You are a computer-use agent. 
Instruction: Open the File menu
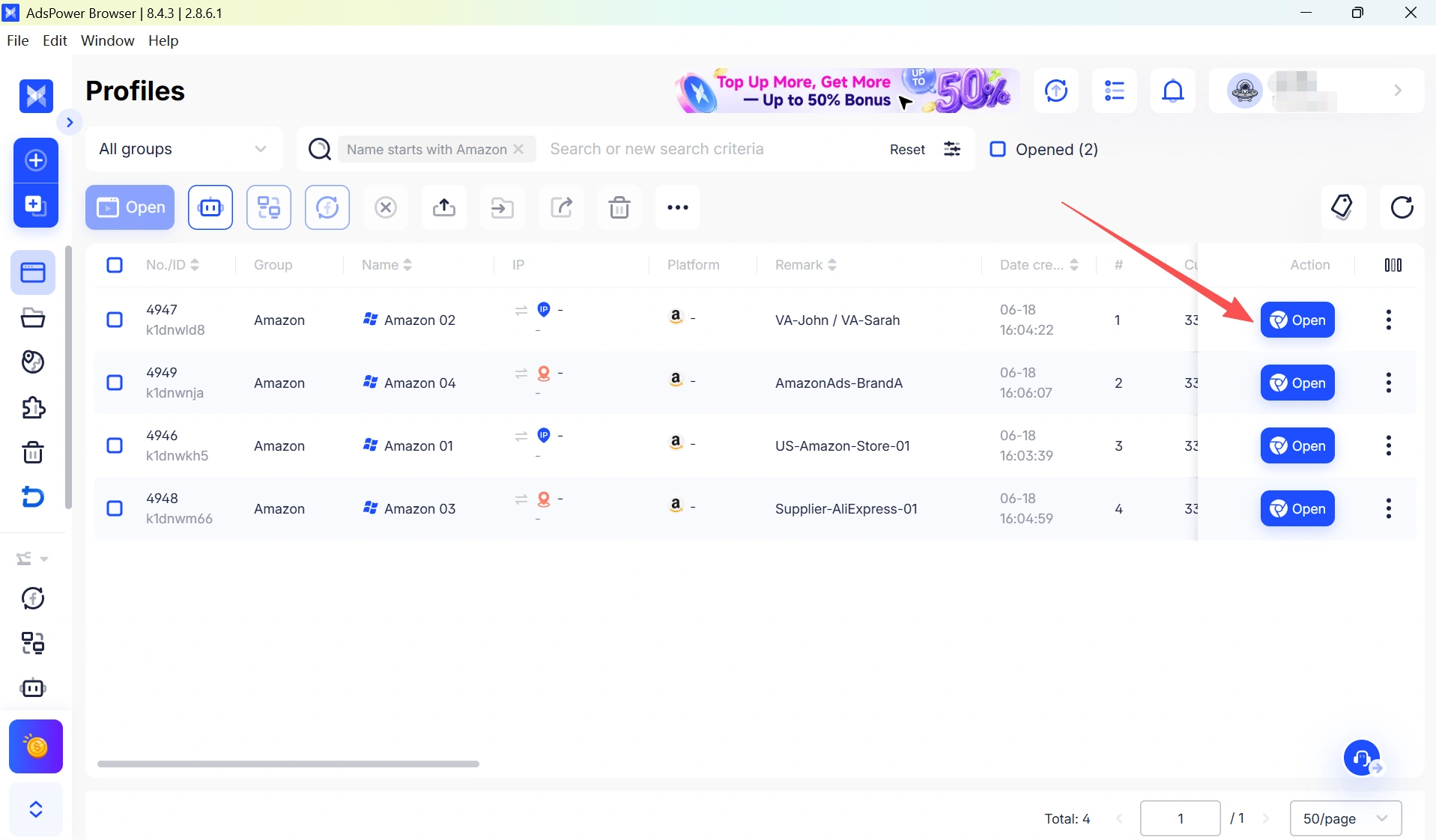coord(17,40)
